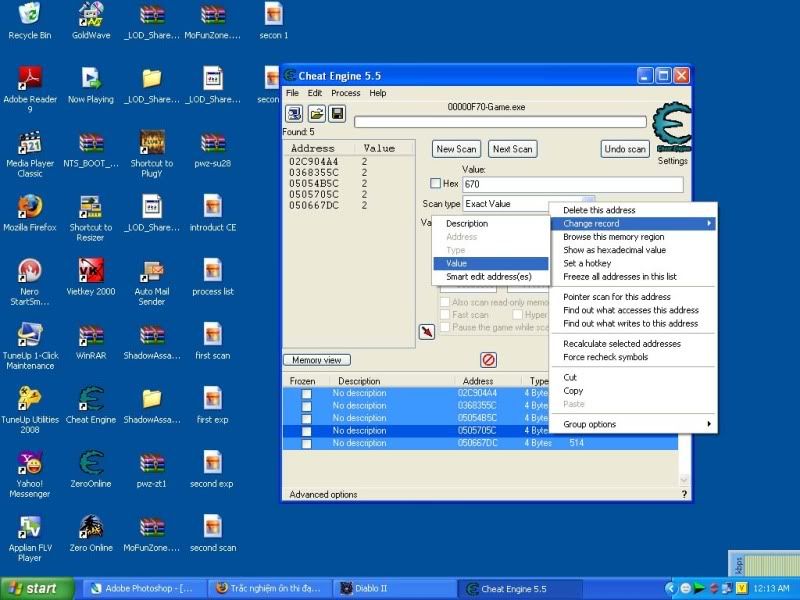Click the open process computer icon
The image size is (800, 600).
tap(294, 113)
